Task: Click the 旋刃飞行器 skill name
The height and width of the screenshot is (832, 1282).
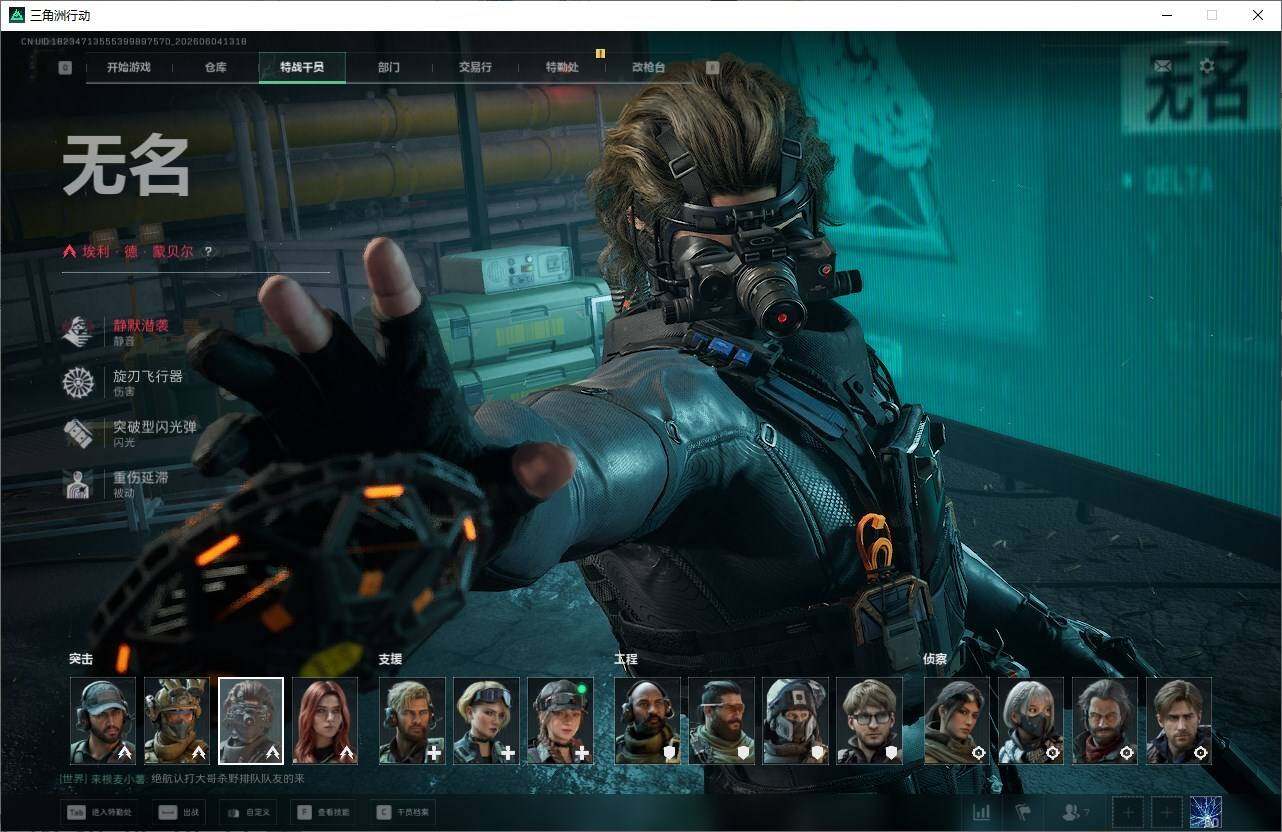Action: click(x=148, y=376)
